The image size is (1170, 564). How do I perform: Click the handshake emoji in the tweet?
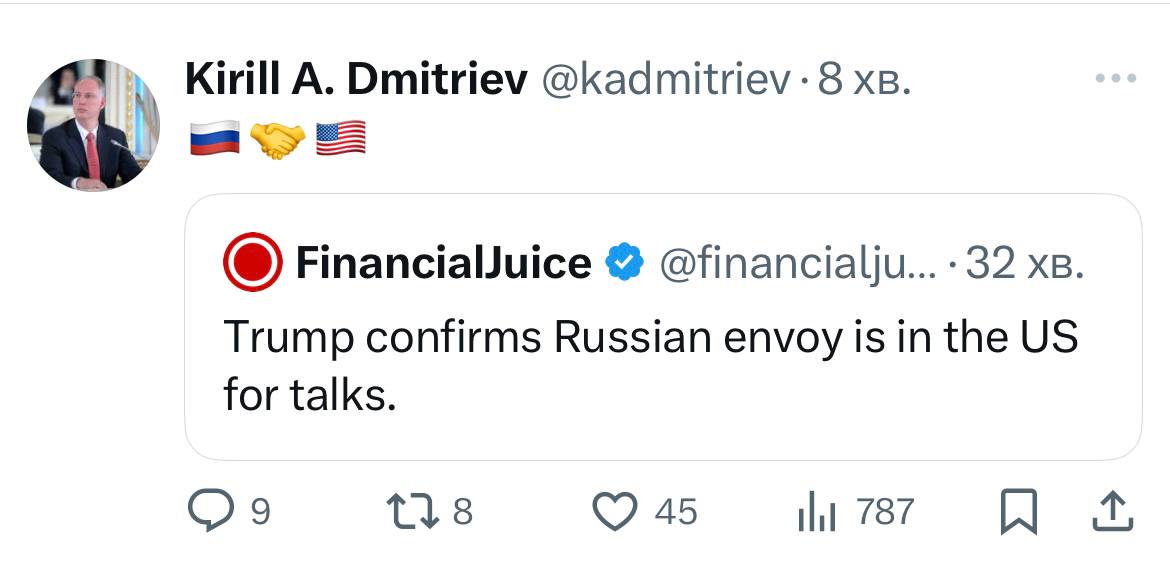(277, 138)
